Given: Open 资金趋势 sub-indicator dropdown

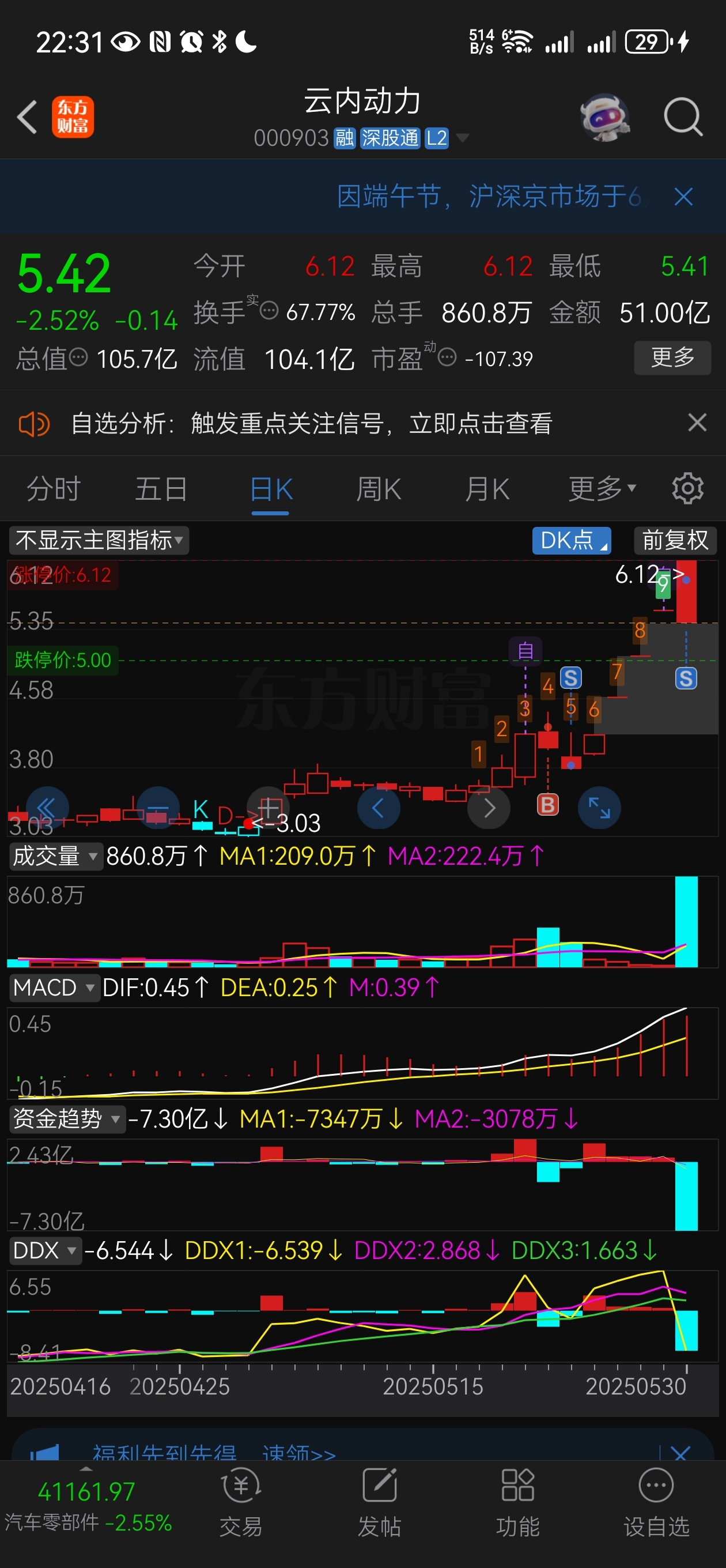Looking at the screenshot, I should (66, 1119).
